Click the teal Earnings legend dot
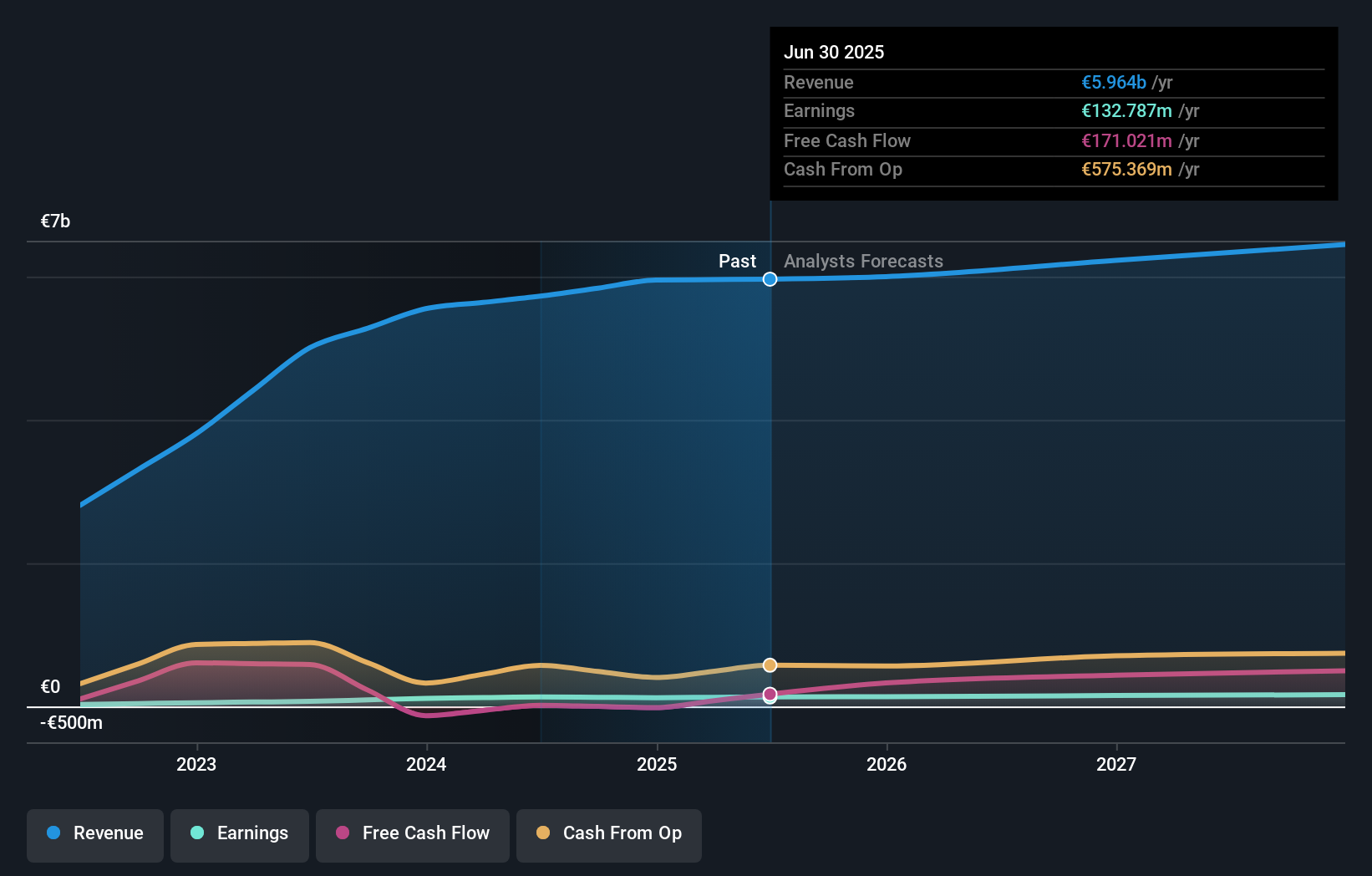This screenshot has width=1372, height=876. point(196,833)
